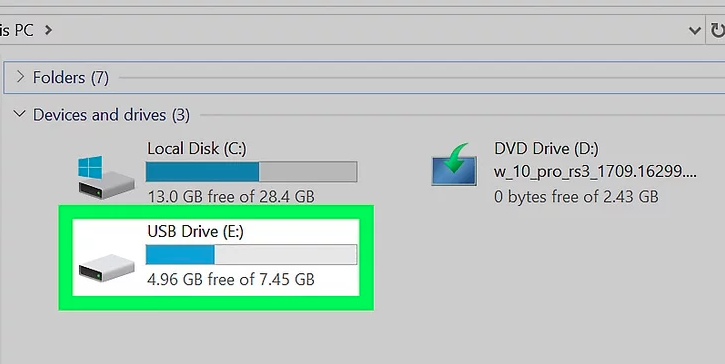Click the This PC breadcrumb text
The width and height of the screenshot is (725, 364).
17,31
